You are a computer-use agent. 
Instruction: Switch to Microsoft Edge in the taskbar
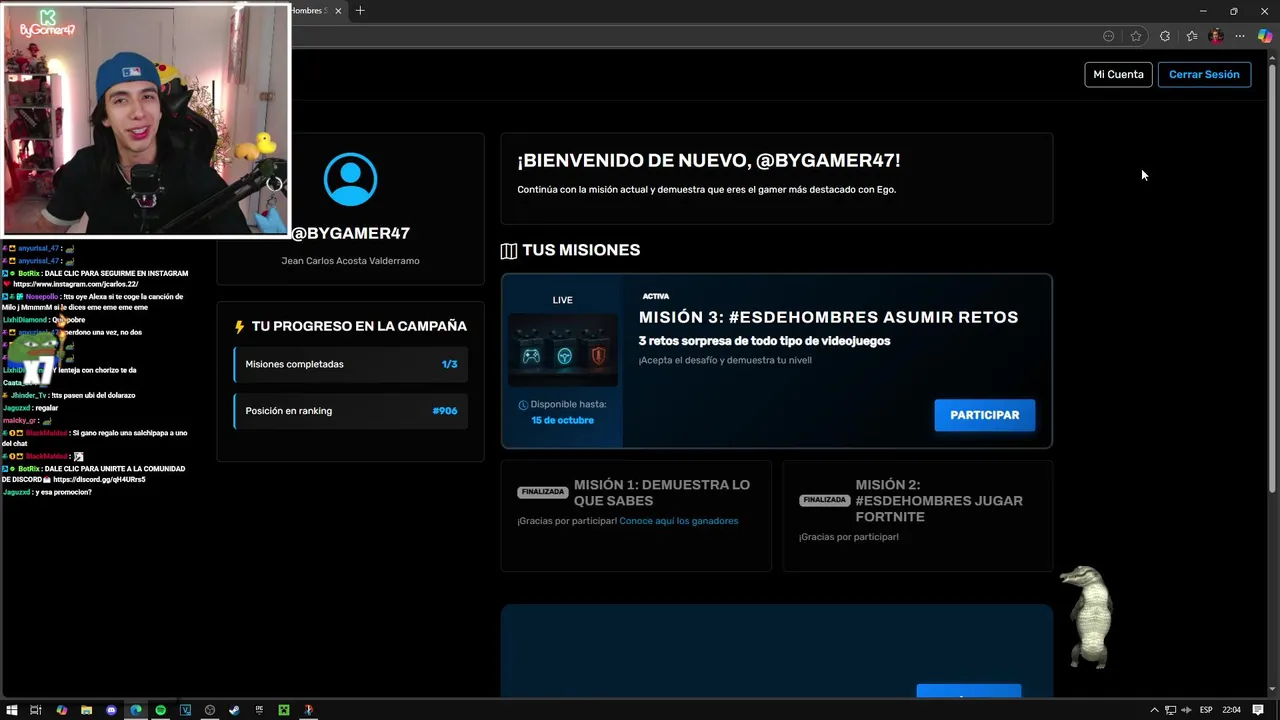click(136, 710)
